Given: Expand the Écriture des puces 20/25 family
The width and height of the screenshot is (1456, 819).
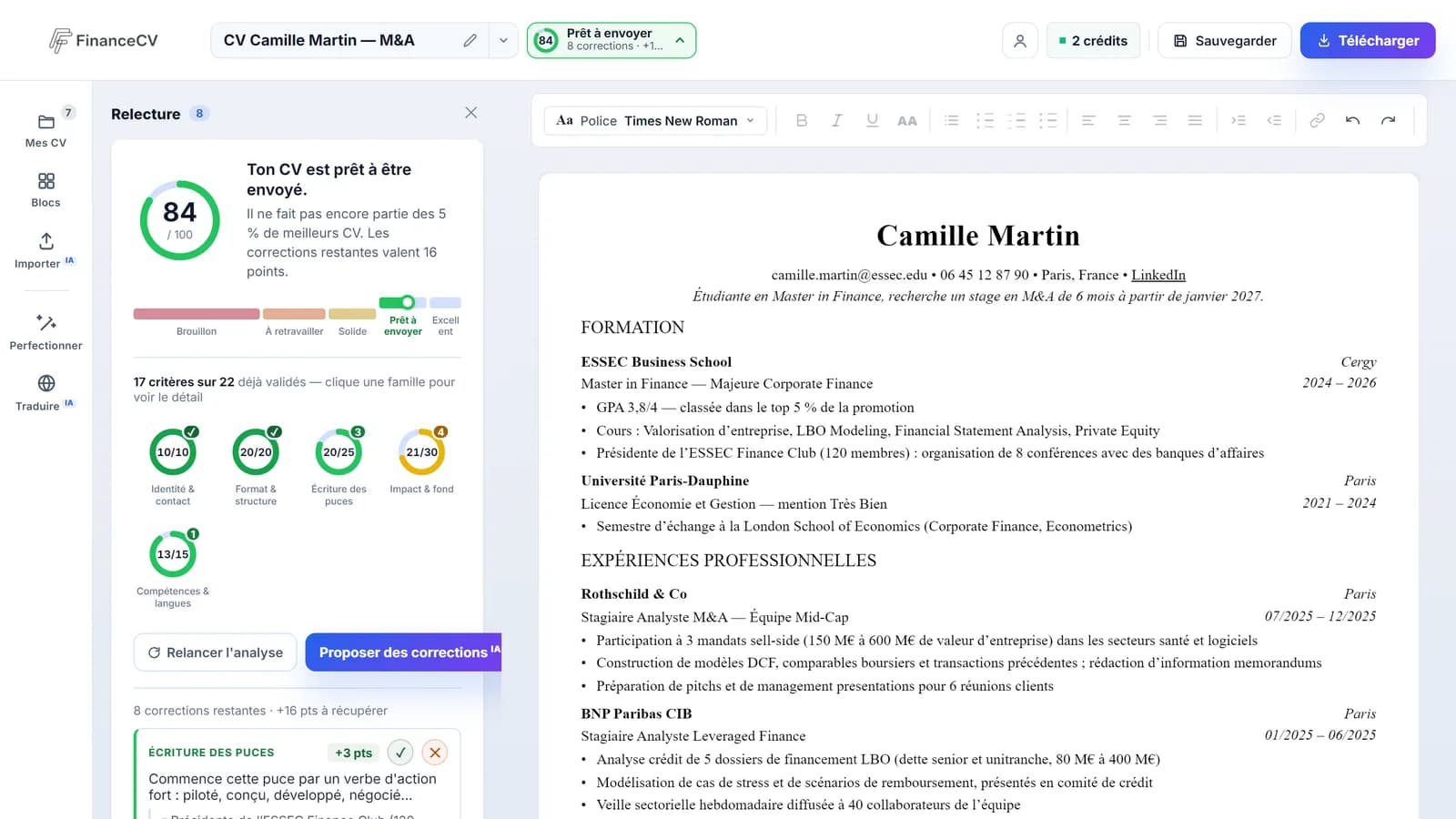Looking at the screenshot, I should click(x=339, y=467).
